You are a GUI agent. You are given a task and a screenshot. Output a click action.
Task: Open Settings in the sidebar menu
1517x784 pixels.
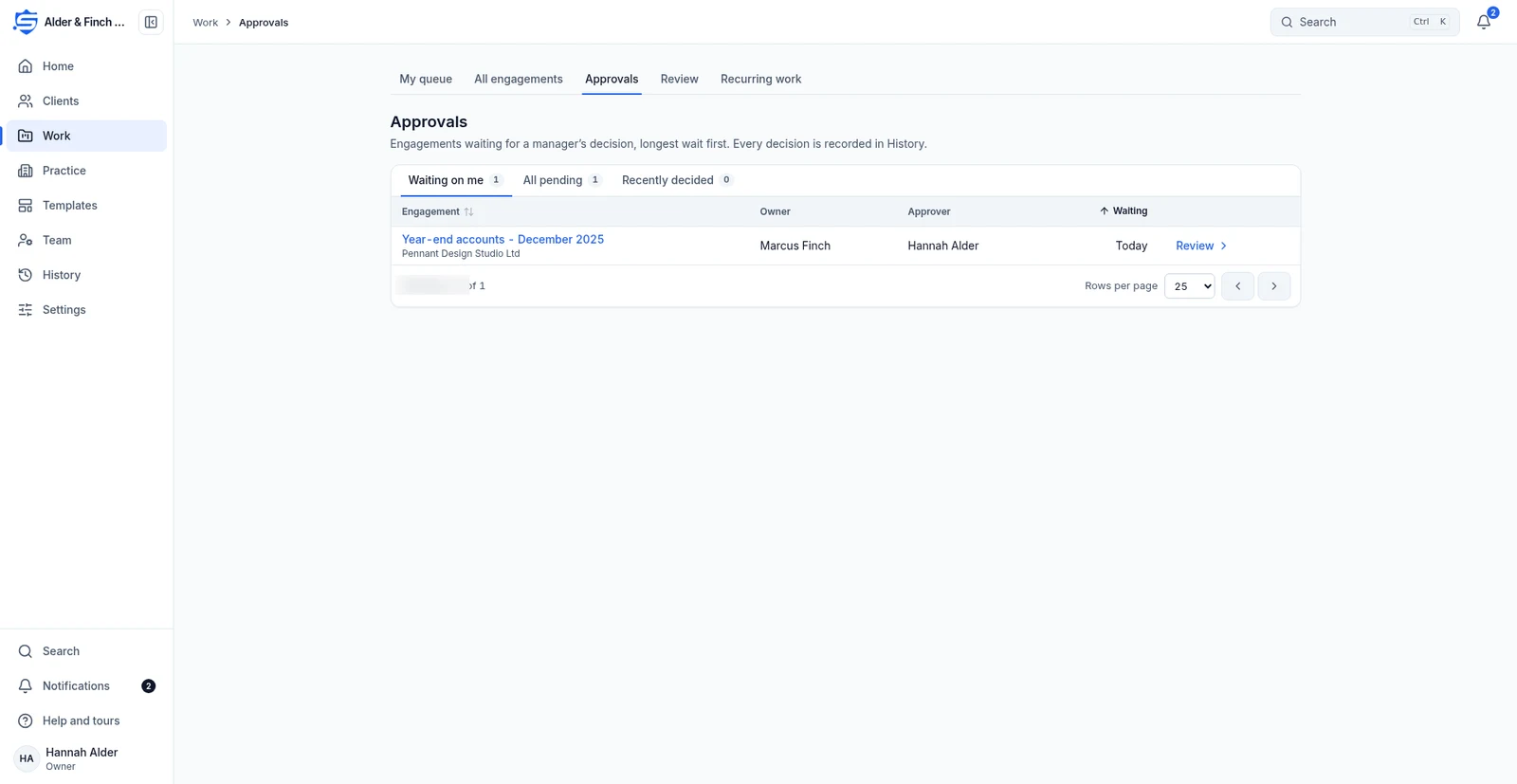(x=86, y=310)
